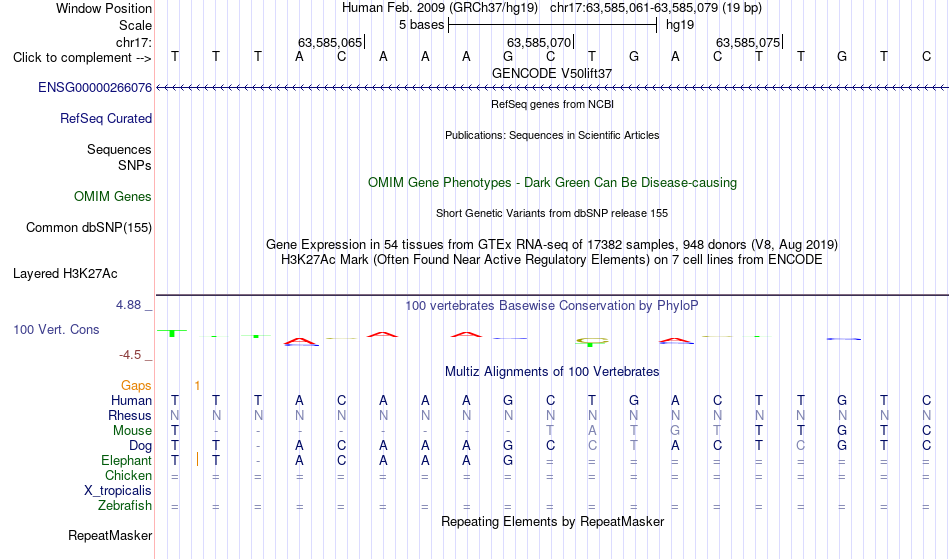Click the 4.88 PhyloP upper limit value

[128, 305]
